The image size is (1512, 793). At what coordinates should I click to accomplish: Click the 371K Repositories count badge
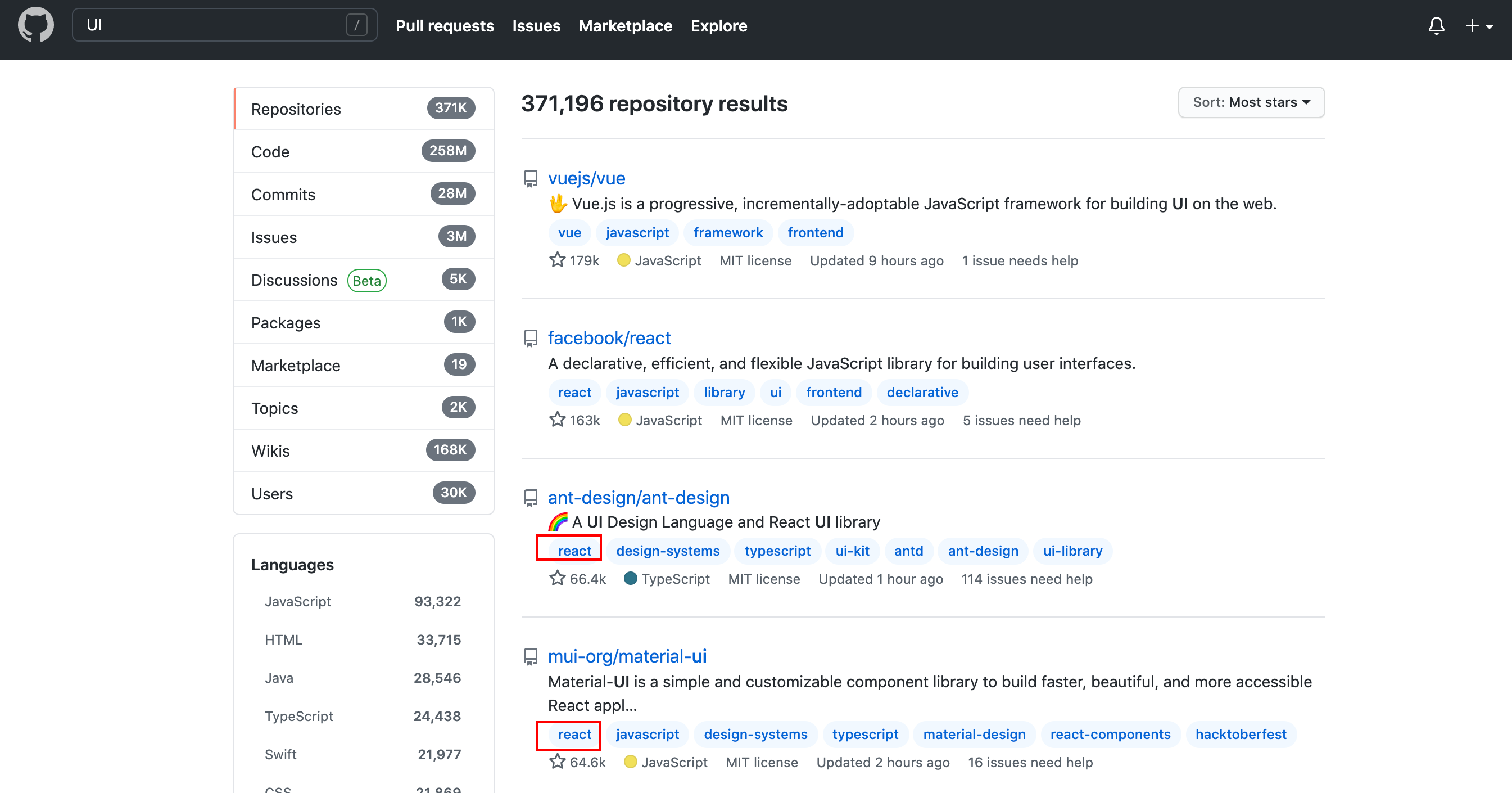pyautogui.click(x=451, y=107)
